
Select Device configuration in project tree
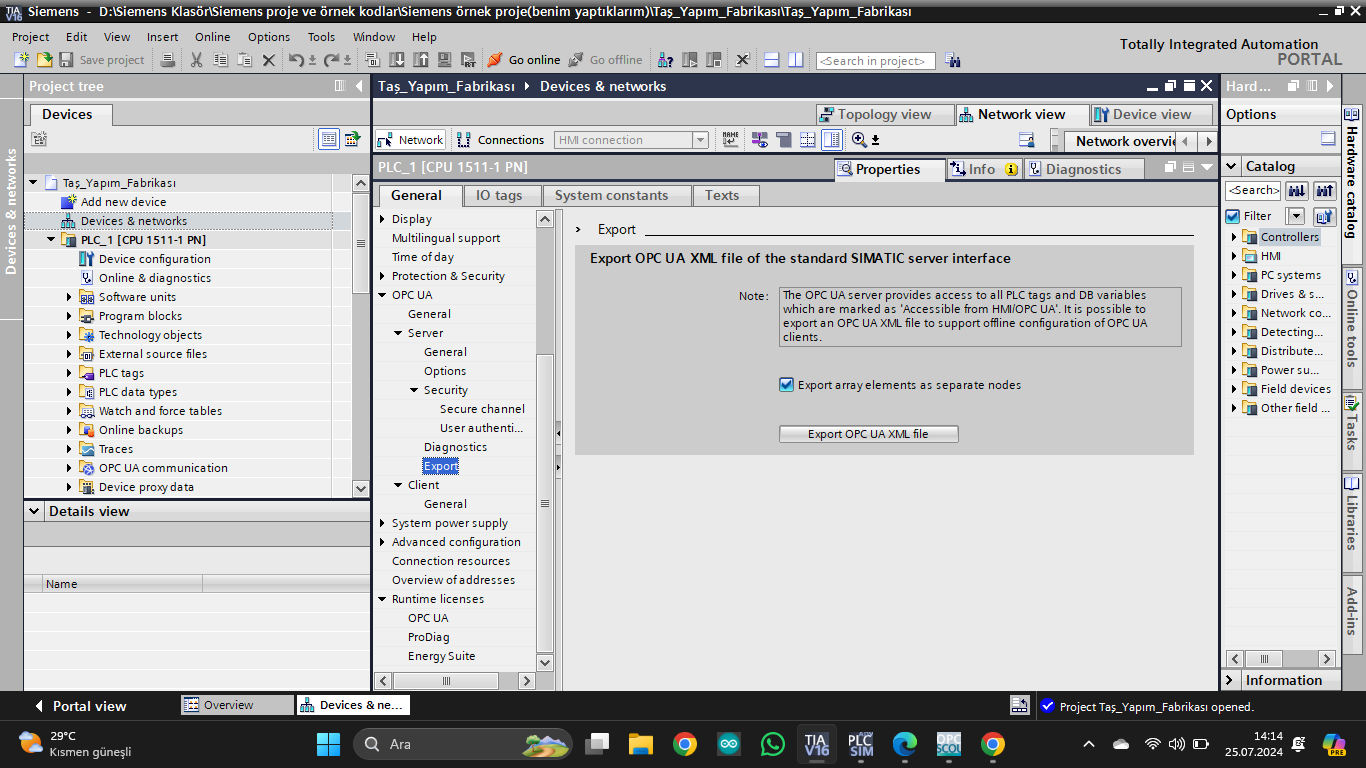pos(155,259)
